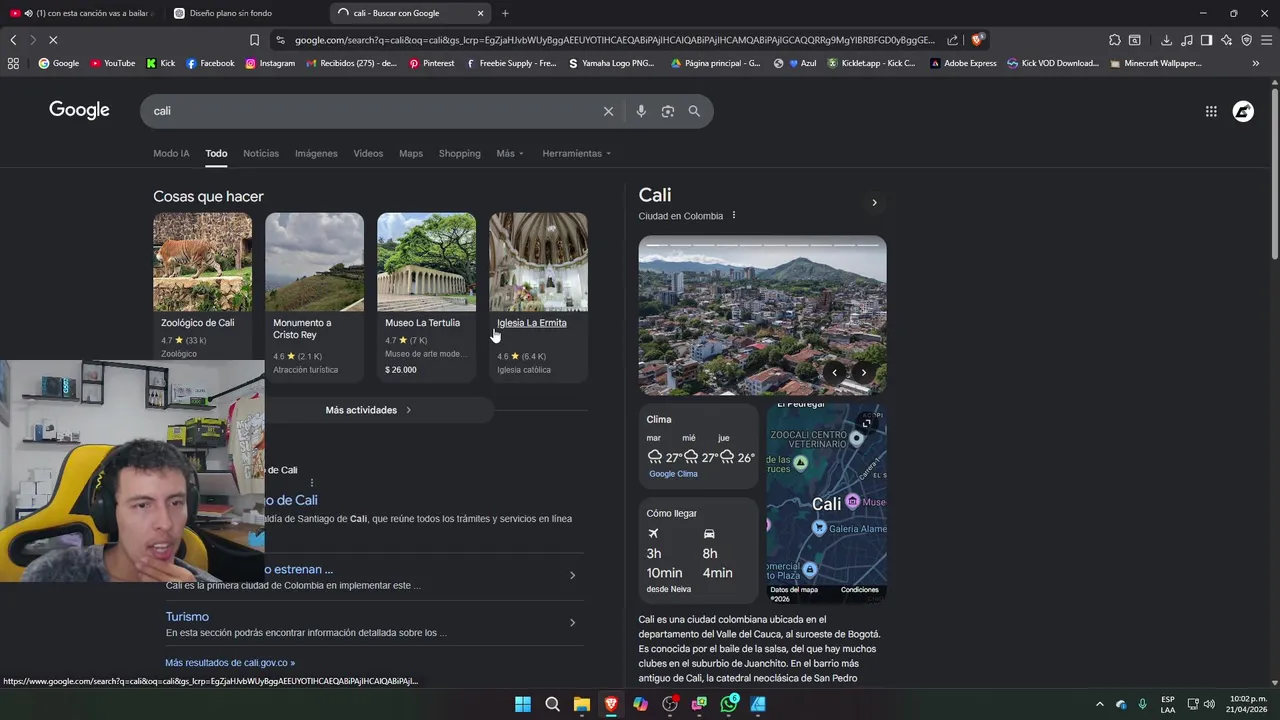The image size is (1280, 720).
Task: Select the Noticias tab
Action: (261, 153)
